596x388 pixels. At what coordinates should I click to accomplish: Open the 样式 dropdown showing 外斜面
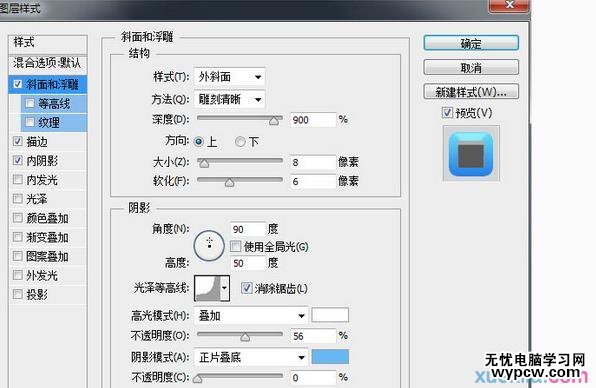tap(229, 77)
